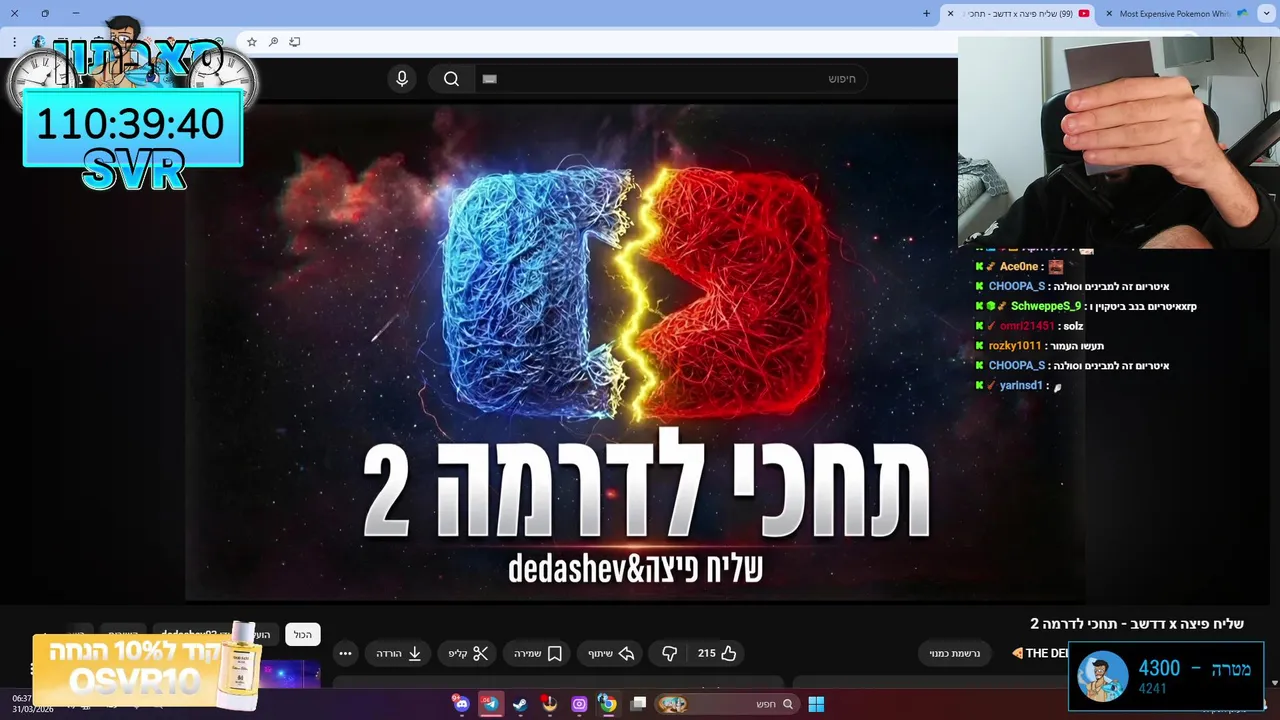Open the Steam taskbar icon

pyautogui.click(x=520, y=704)
